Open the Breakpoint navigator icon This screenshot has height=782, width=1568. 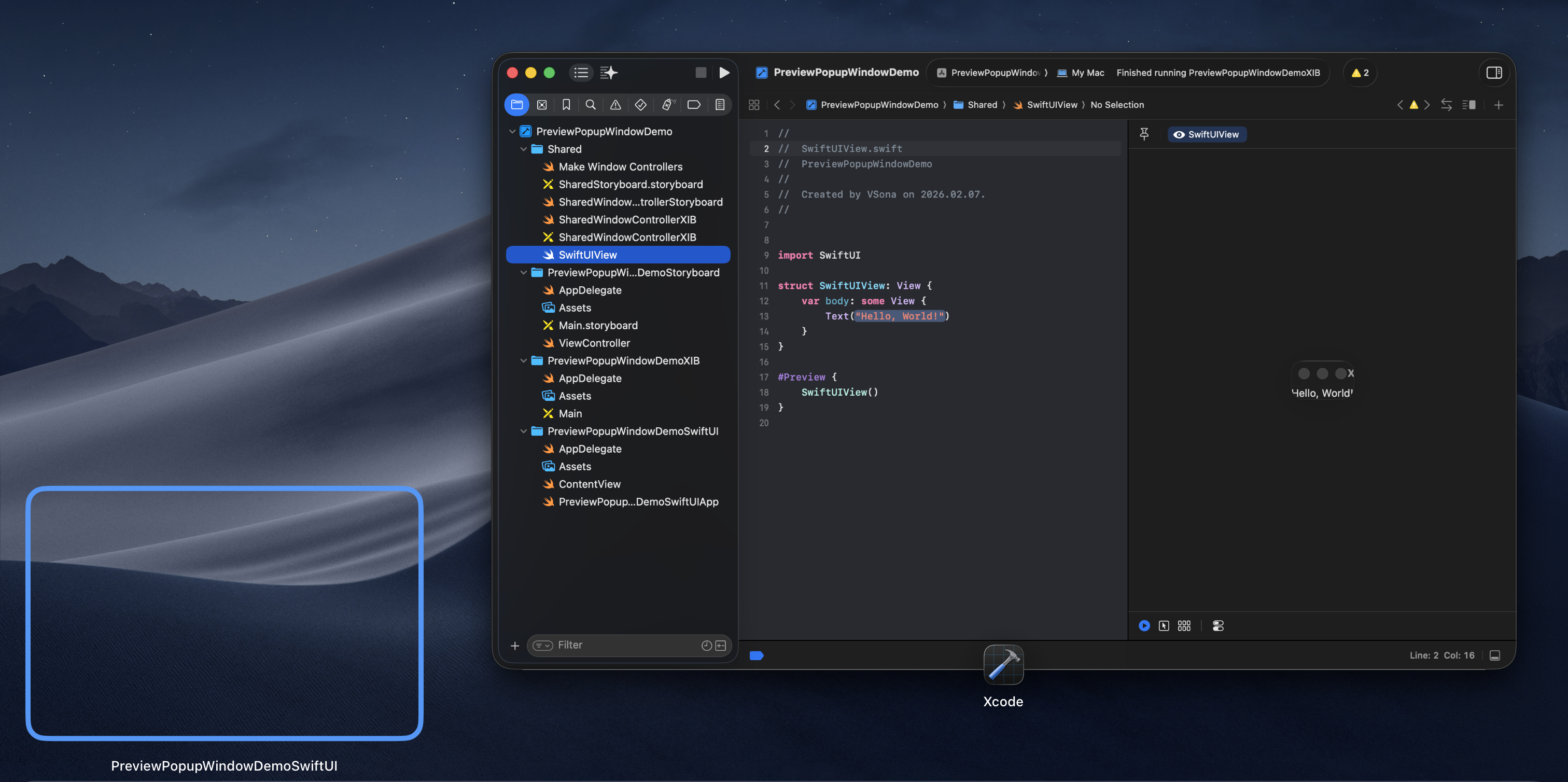[x=693, y=105]
